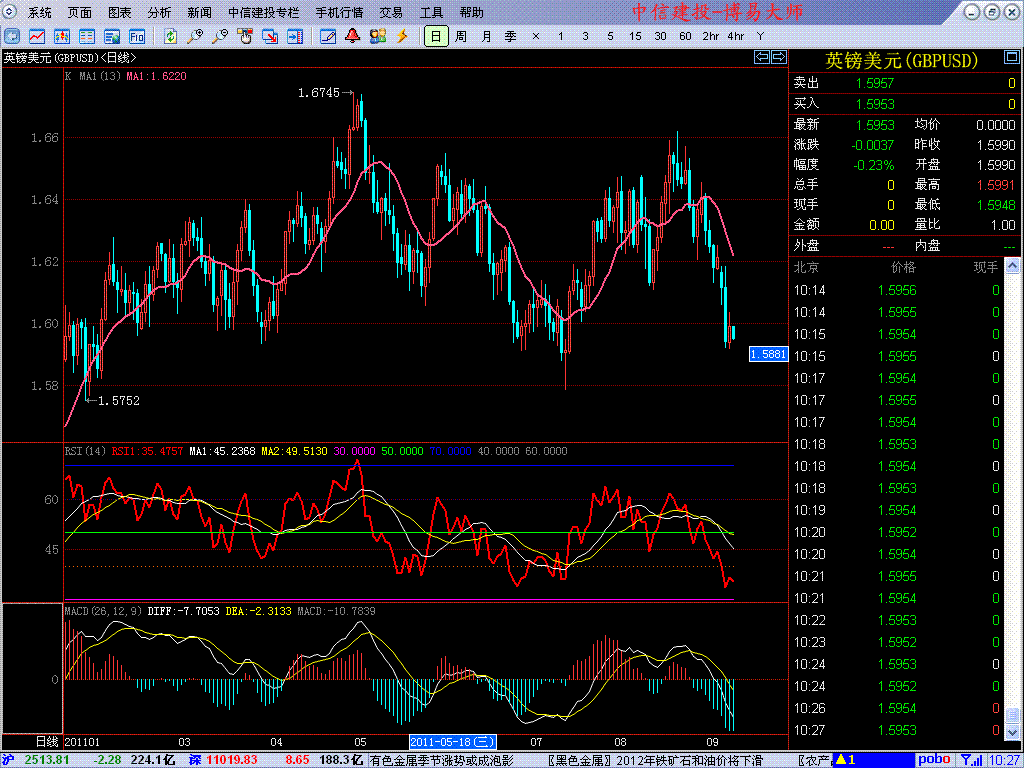Select the 2hr period
The image size is (1024, 768).
711,37
